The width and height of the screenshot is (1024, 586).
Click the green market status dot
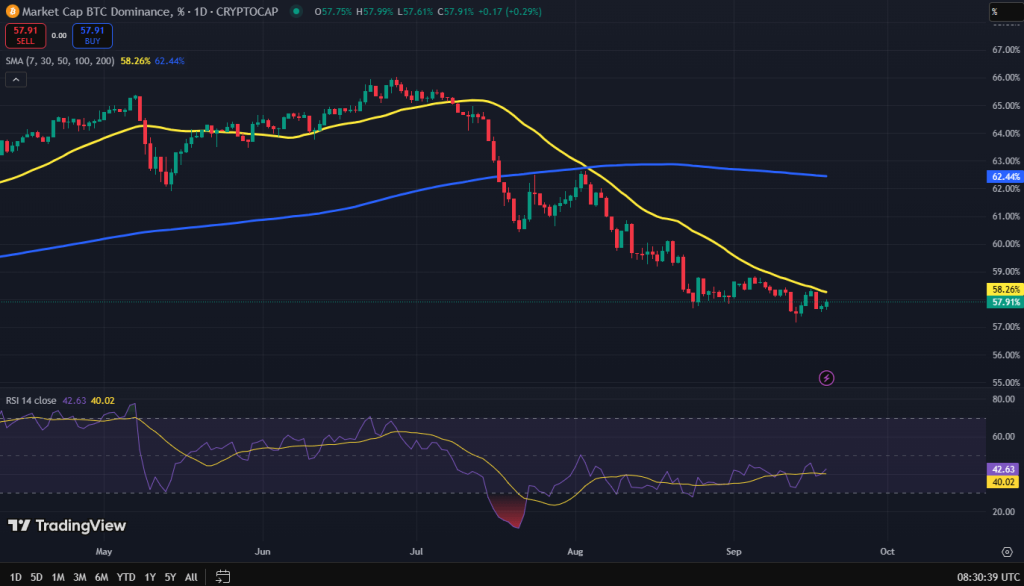tap(296, 11)
